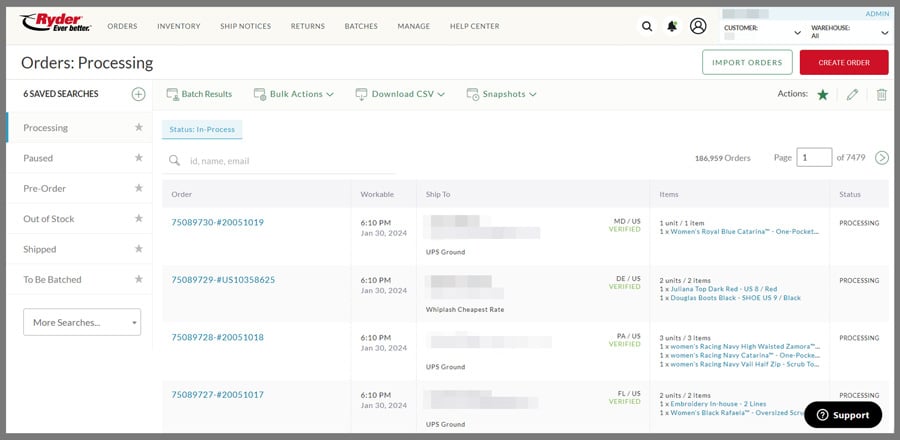Go to next page arrow
The image size is (900, 440).
point(881,157)
